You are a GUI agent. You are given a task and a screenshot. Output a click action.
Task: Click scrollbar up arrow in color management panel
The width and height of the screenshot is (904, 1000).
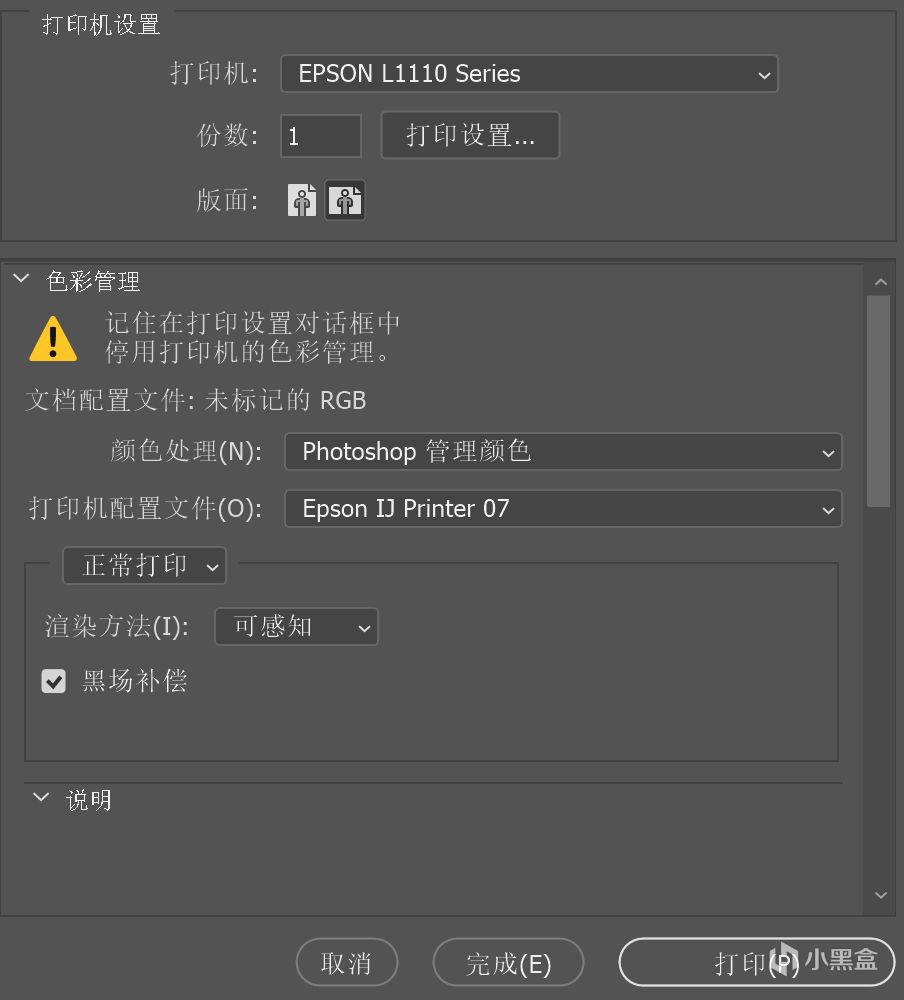click(x=881, y=282)
